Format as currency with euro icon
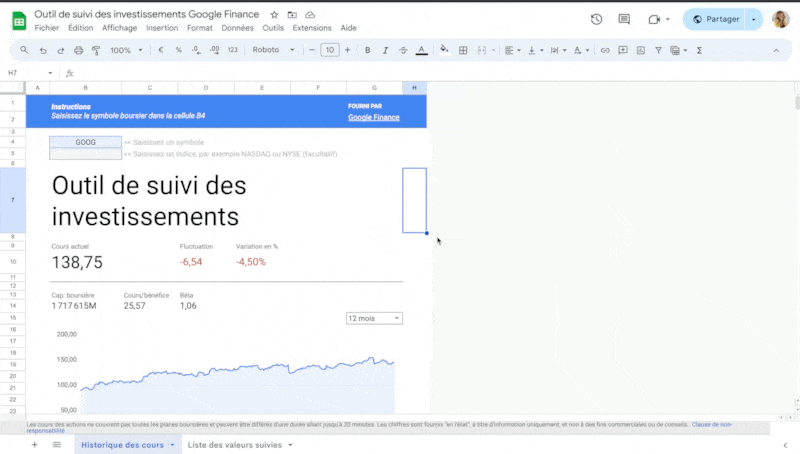The width and height of the screenshot is (800, 454). point(161,50)
